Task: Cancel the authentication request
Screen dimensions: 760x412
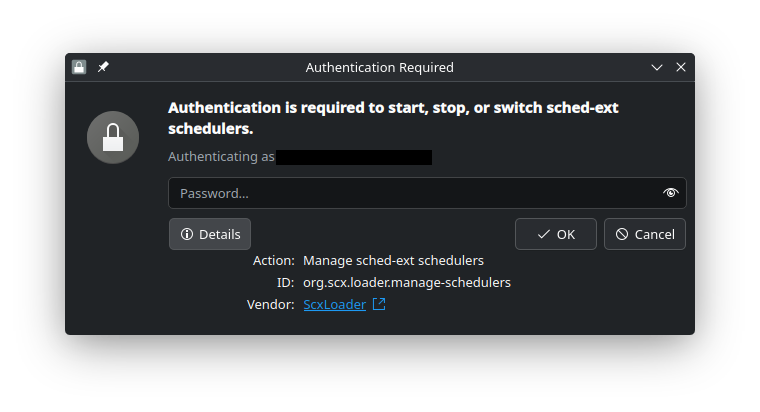Action: tap(645, 234)
